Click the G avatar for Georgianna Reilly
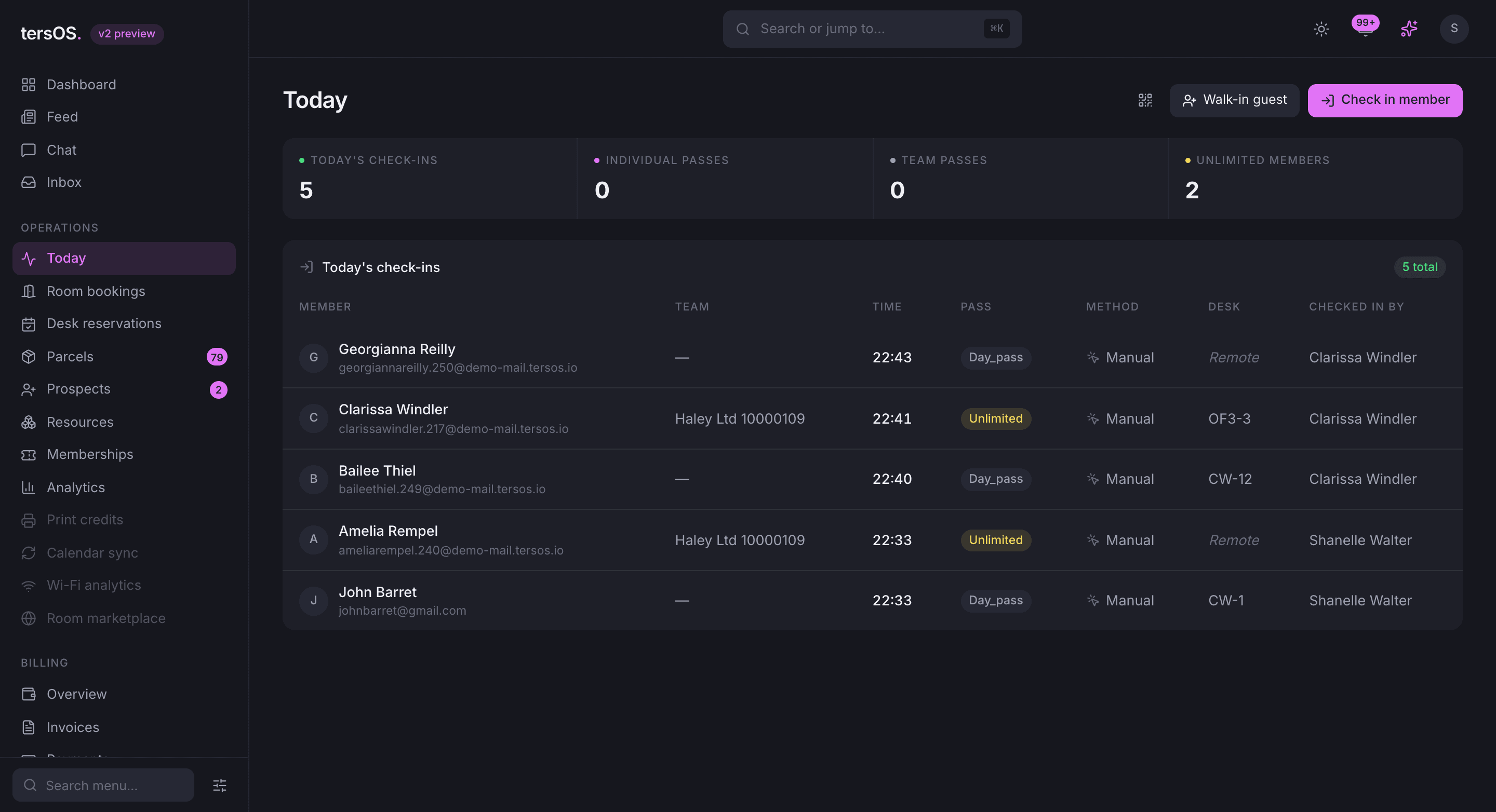 pyautogui.click(x=314, y=358)
